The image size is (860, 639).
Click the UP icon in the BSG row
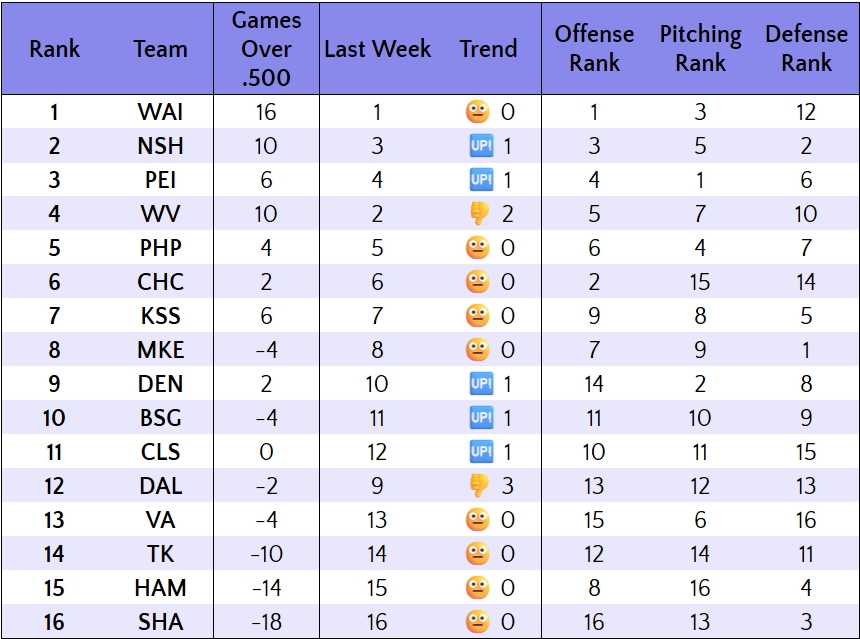480,418
